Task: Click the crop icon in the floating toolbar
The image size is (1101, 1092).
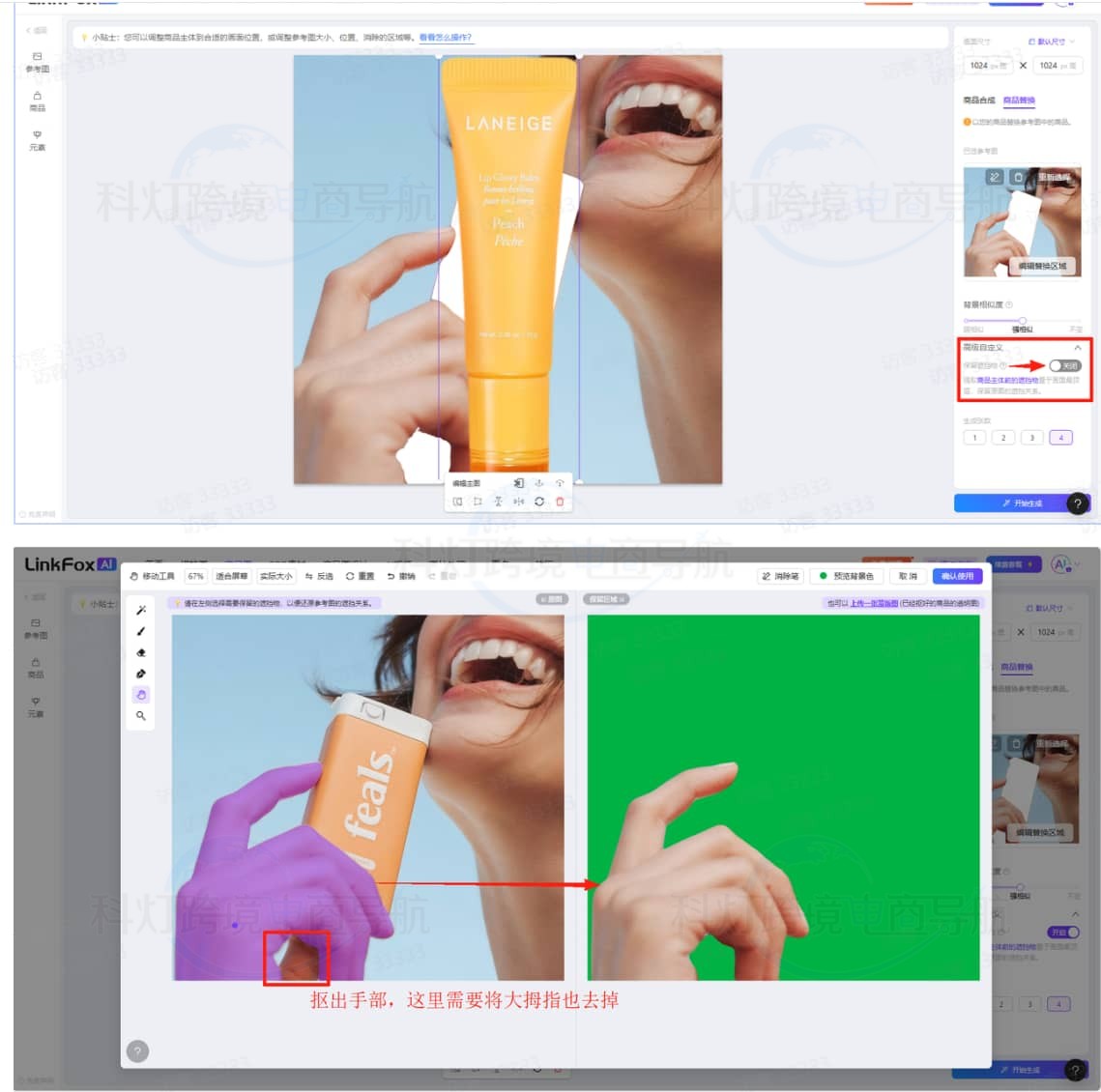Action: coord(478,502)
